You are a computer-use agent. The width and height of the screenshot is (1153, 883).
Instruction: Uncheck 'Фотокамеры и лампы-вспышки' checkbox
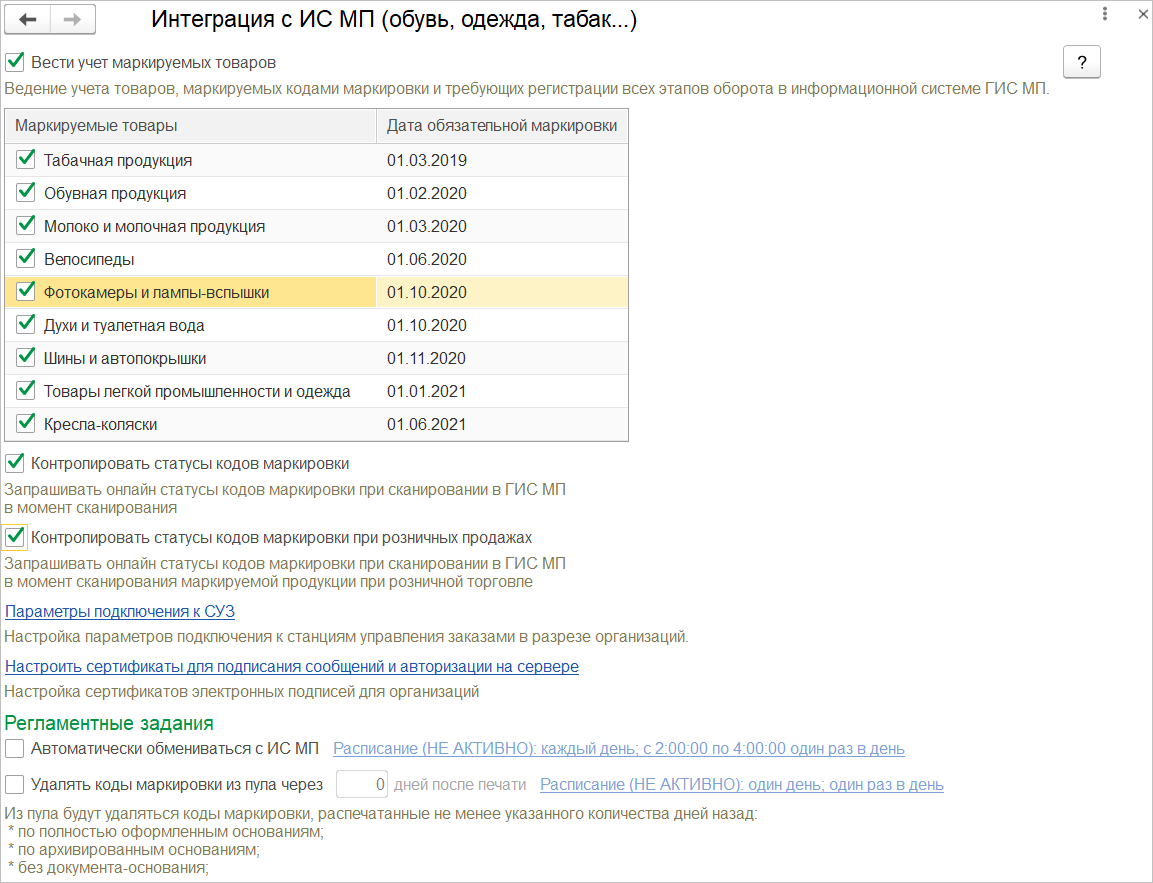pyautogui.click(x=26, y=291)
